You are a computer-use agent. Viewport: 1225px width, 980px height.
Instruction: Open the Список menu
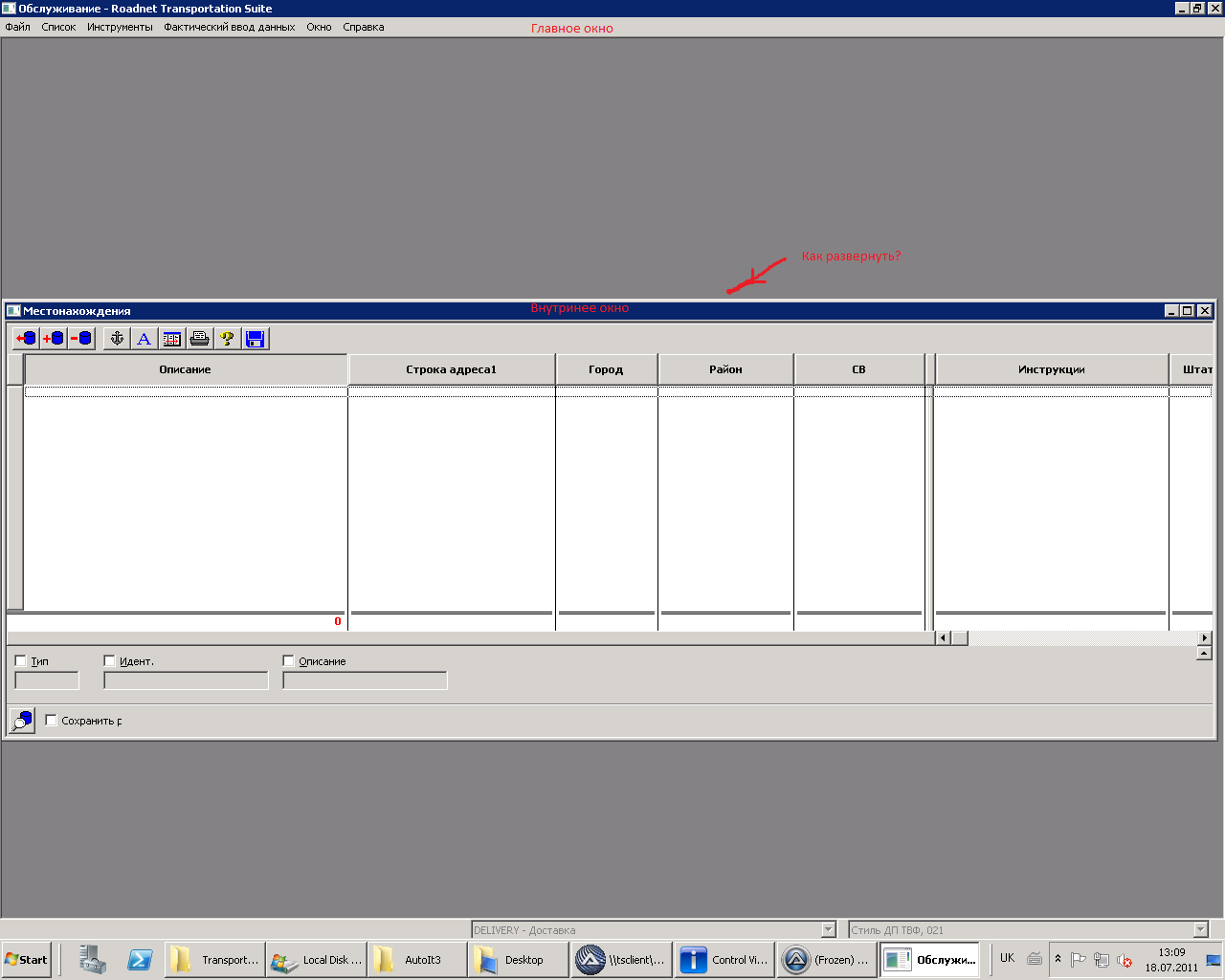click(58, 27)
